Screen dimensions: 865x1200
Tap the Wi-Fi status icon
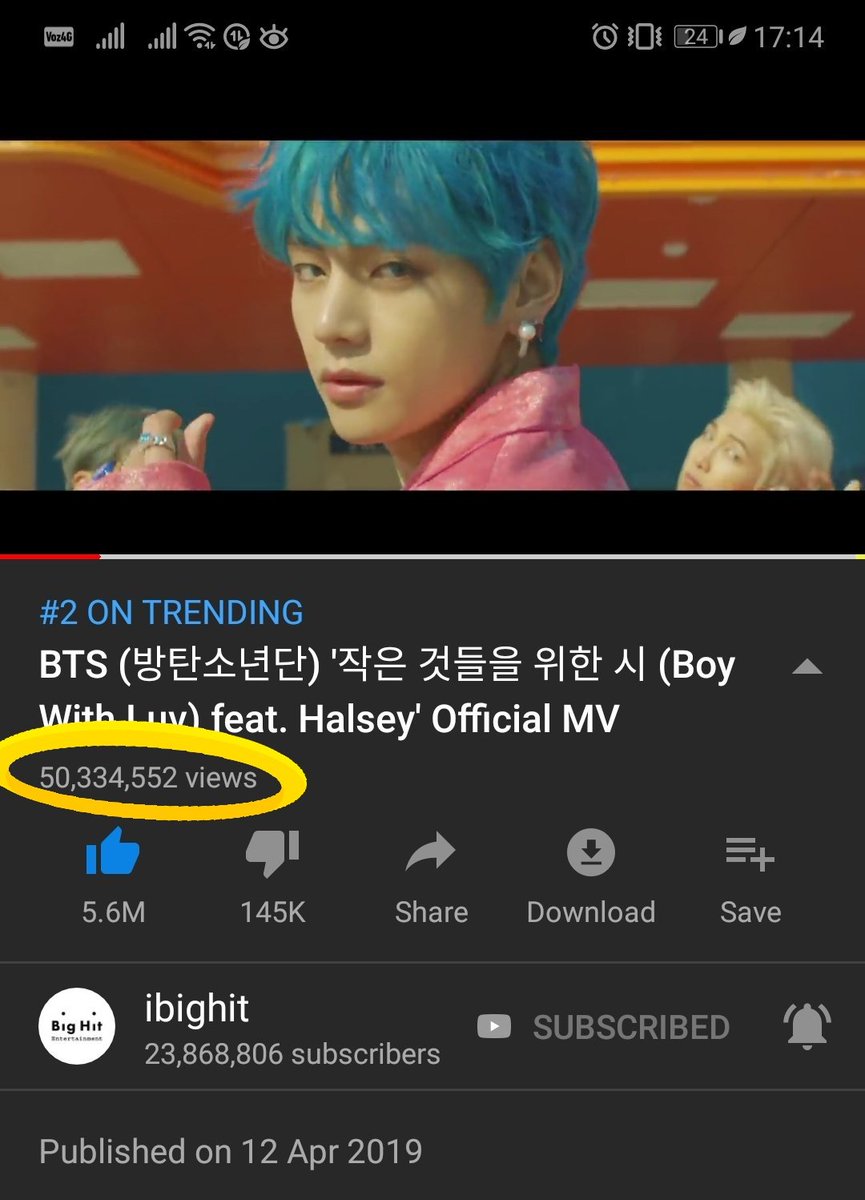point(201,38)
